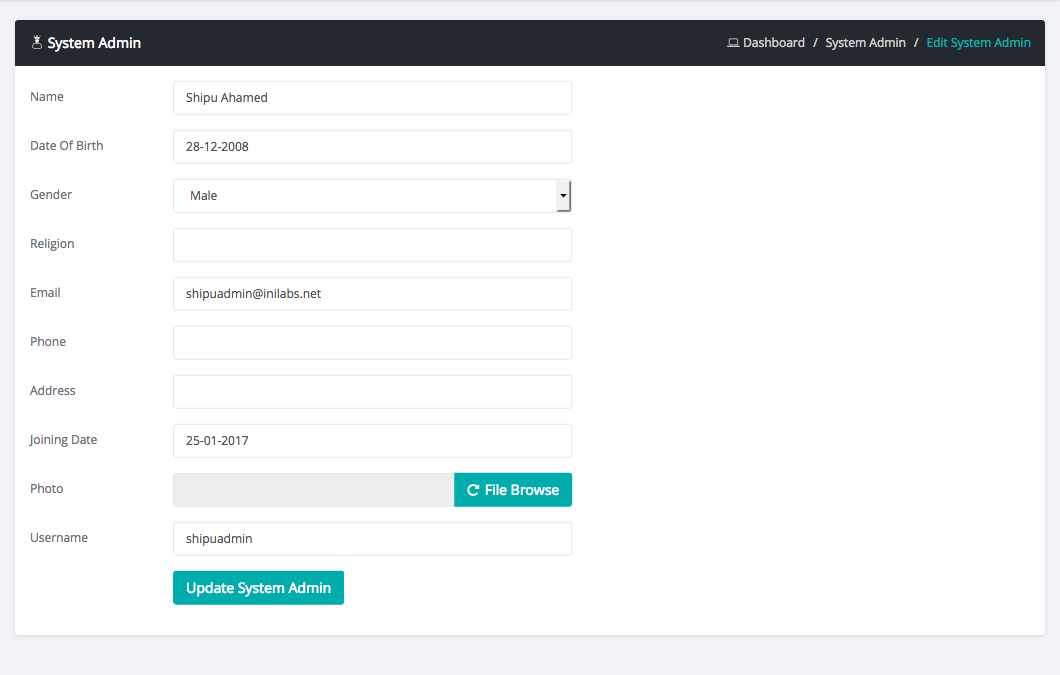Click the Dashboard laptop icon in breadcrumb
Screen dimensions: 1060x675
click(x=733, y=43)
